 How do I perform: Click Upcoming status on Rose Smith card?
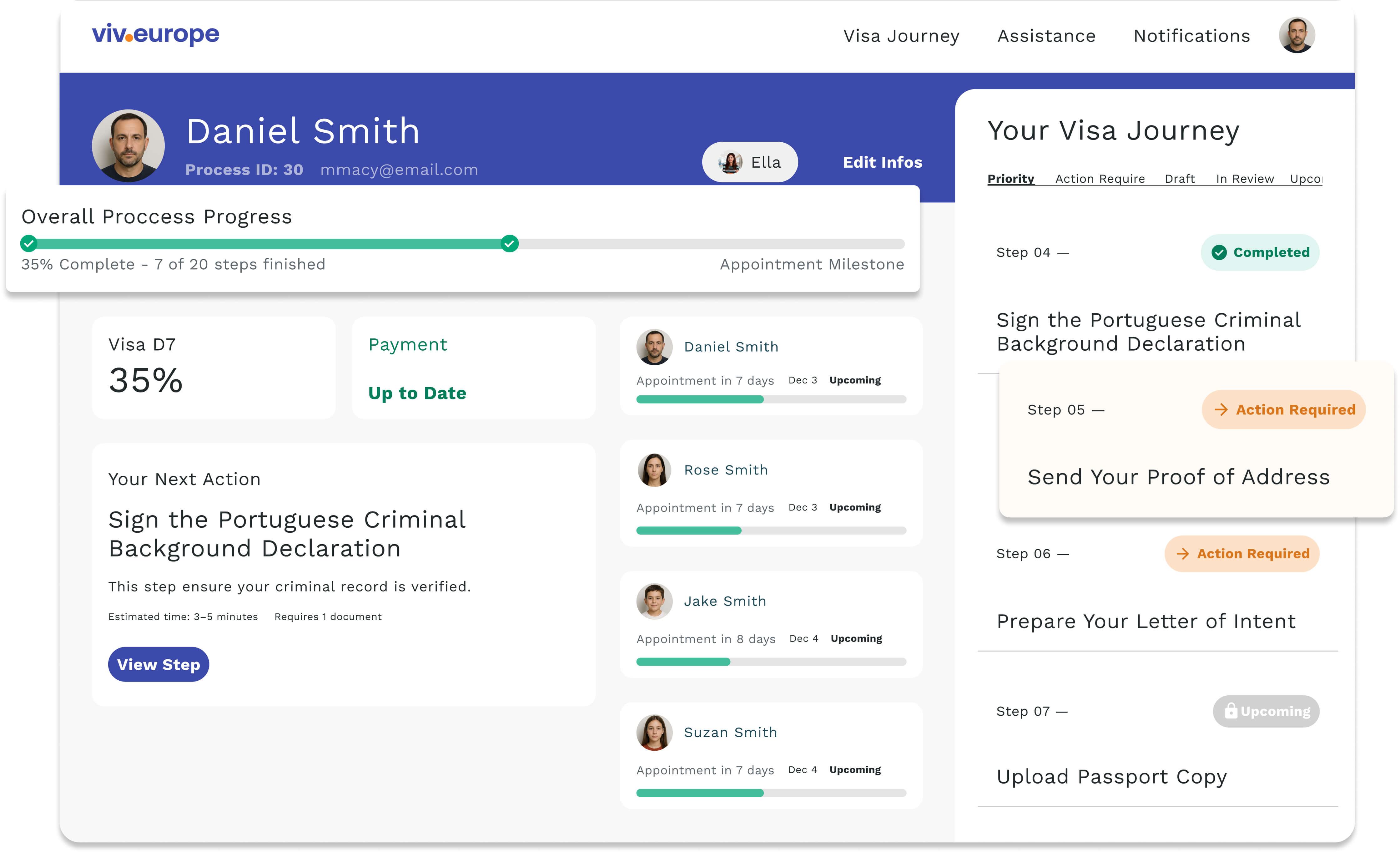[x=855, y=507]
